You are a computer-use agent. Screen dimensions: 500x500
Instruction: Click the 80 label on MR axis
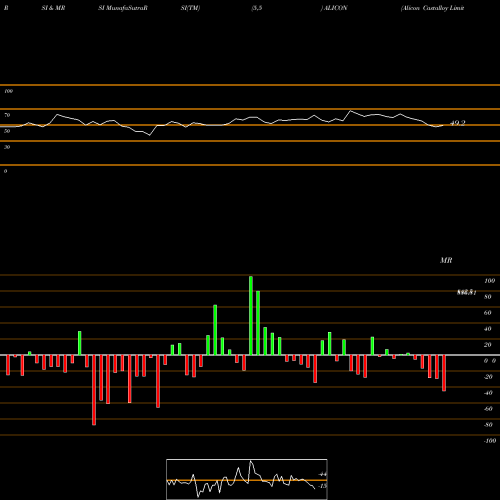pos(488,297)
